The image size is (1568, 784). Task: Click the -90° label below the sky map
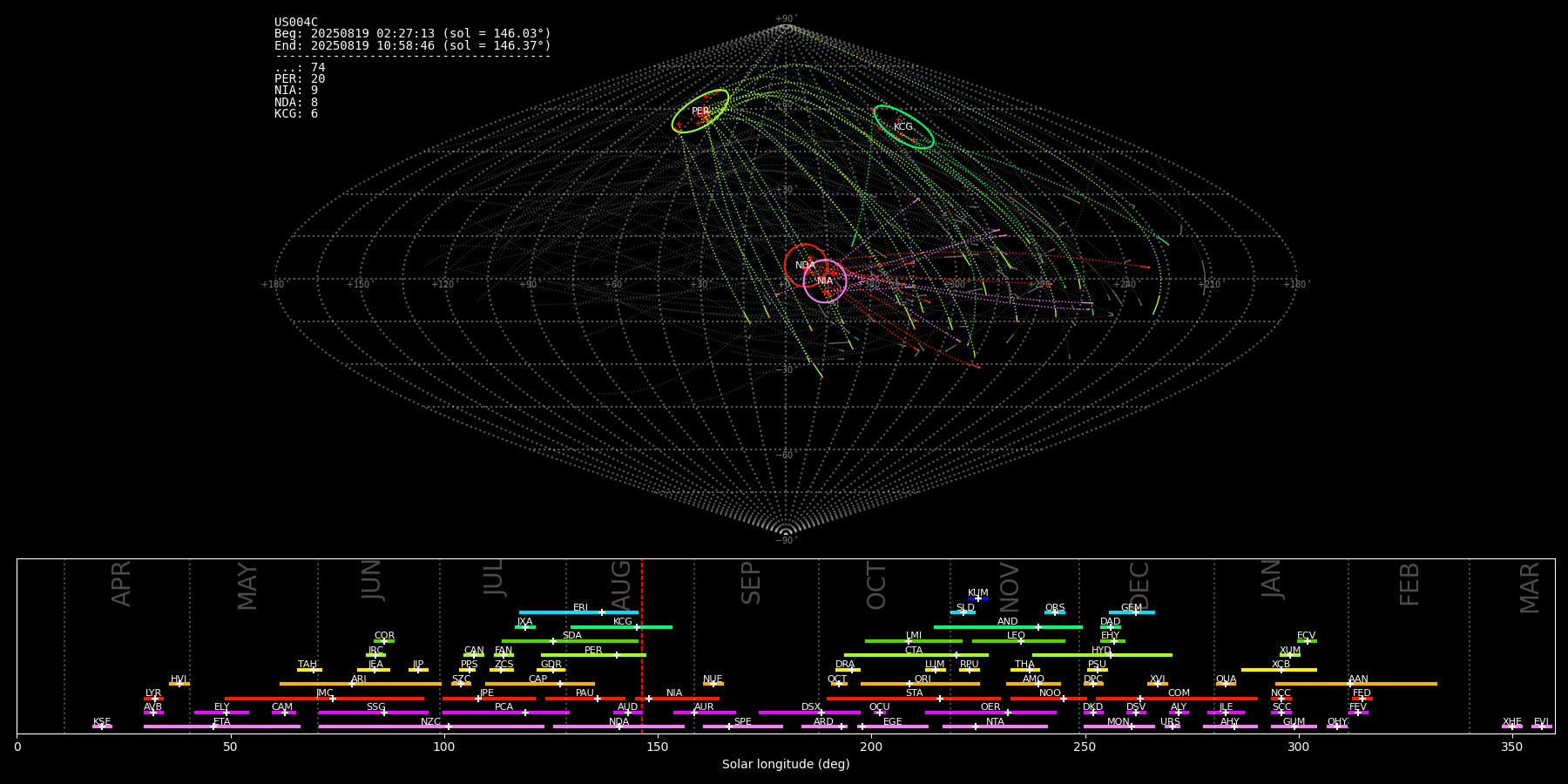click(786, 541)
